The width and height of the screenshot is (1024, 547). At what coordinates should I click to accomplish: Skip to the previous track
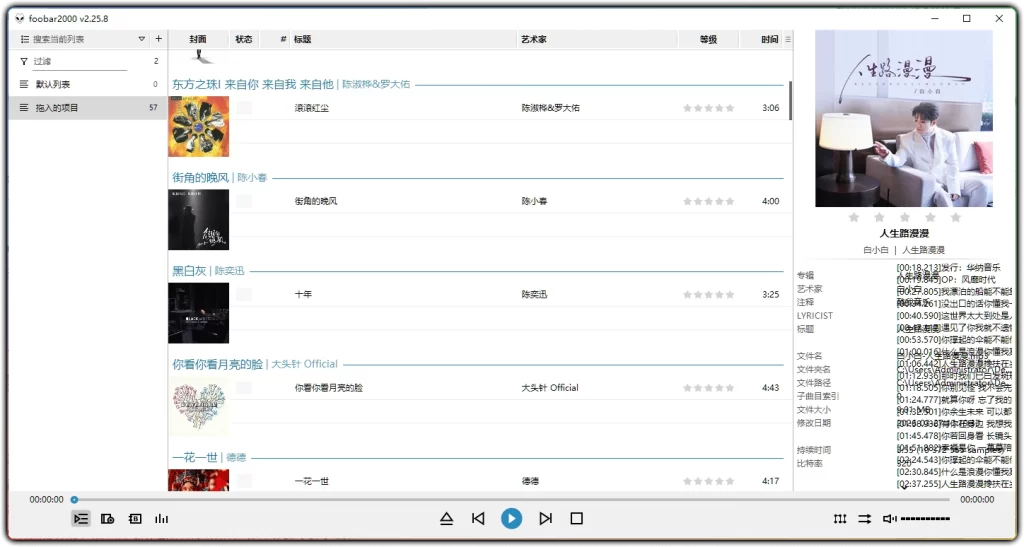click(478, 518)
